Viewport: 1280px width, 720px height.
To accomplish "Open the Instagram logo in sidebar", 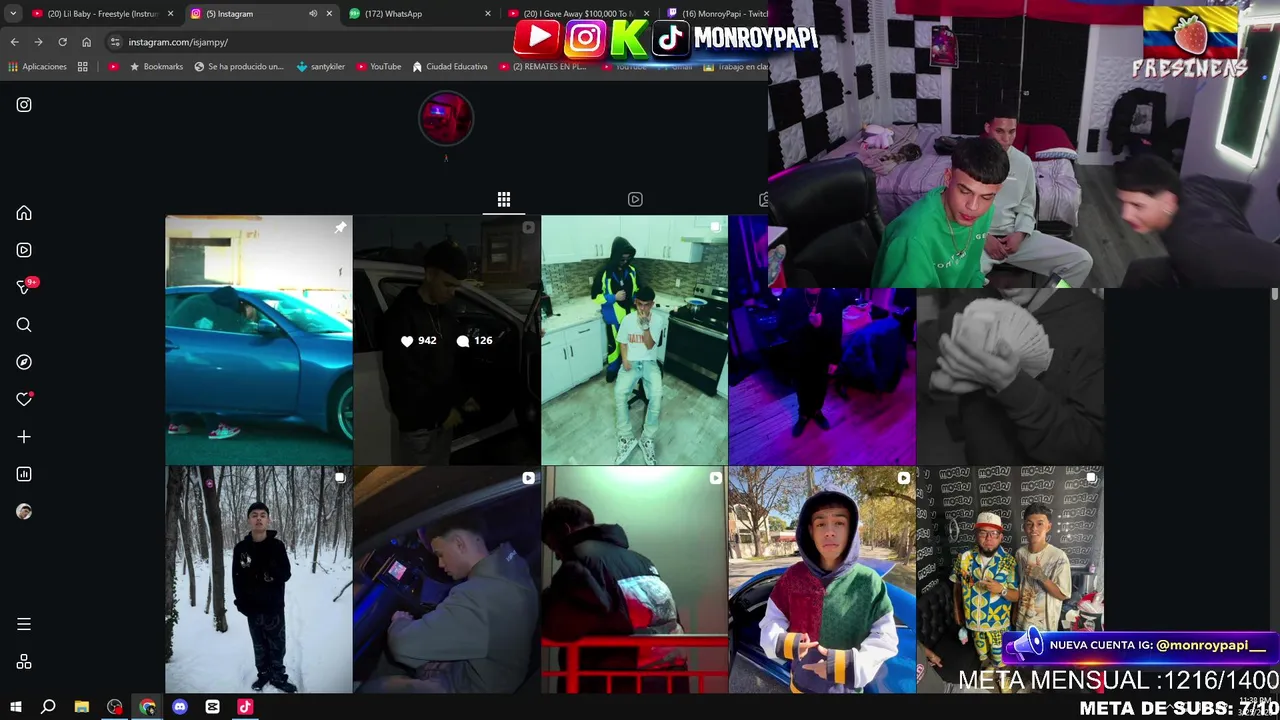I will click(24, 105).
